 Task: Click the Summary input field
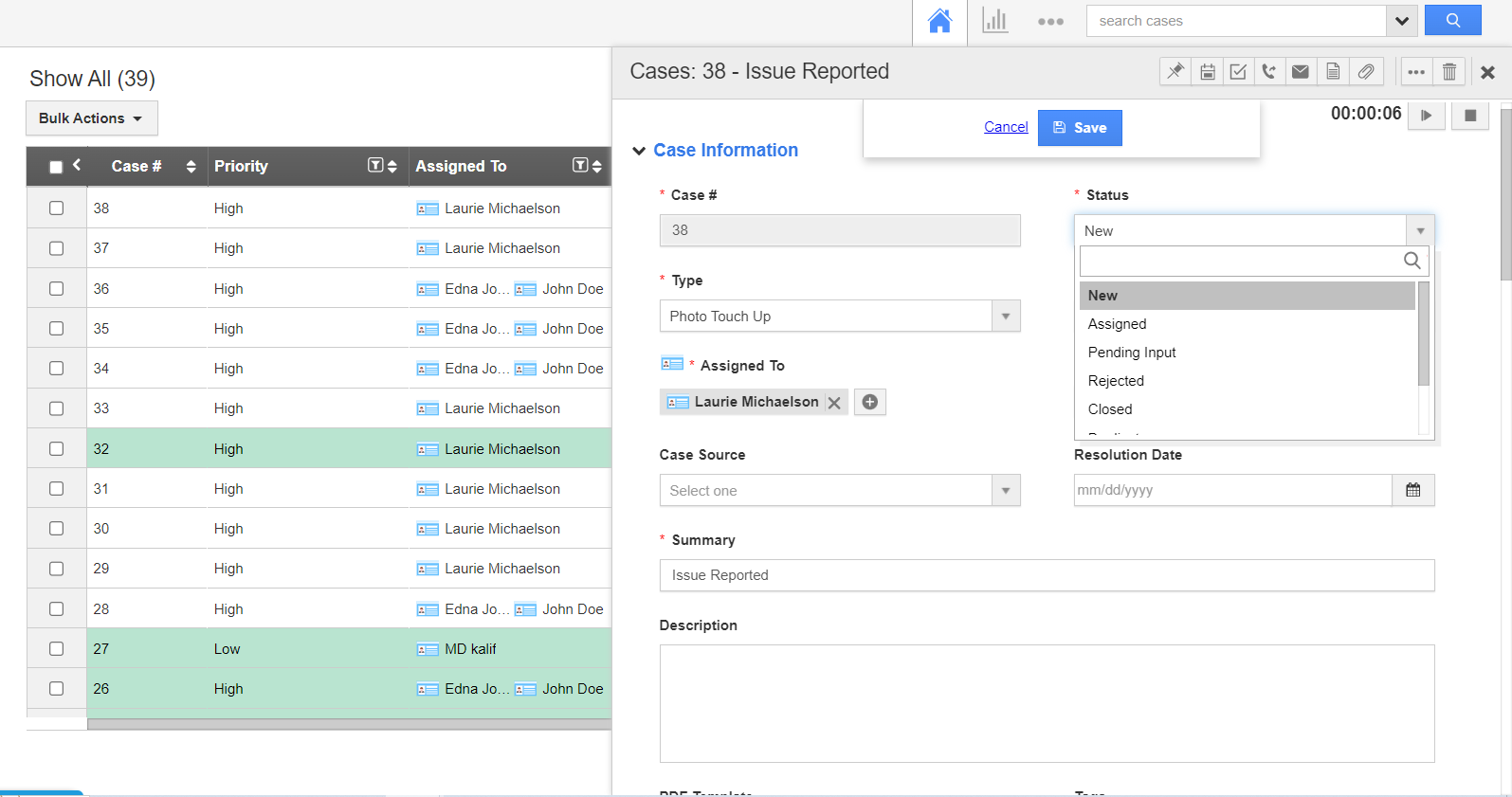(x=1047, y=575)
